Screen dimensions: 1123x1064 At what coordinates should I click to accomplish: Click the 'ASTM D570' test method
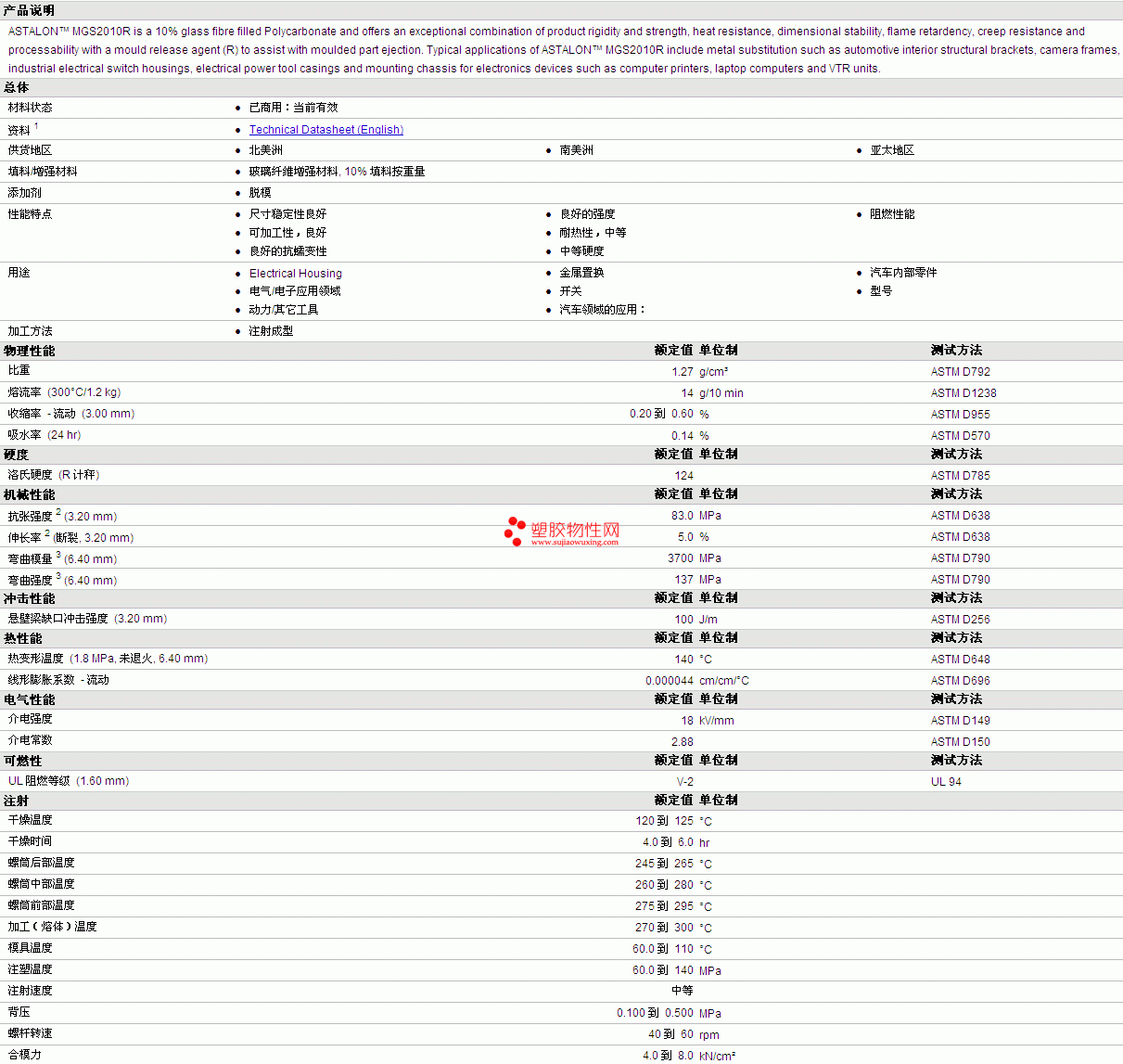(961, 436)
